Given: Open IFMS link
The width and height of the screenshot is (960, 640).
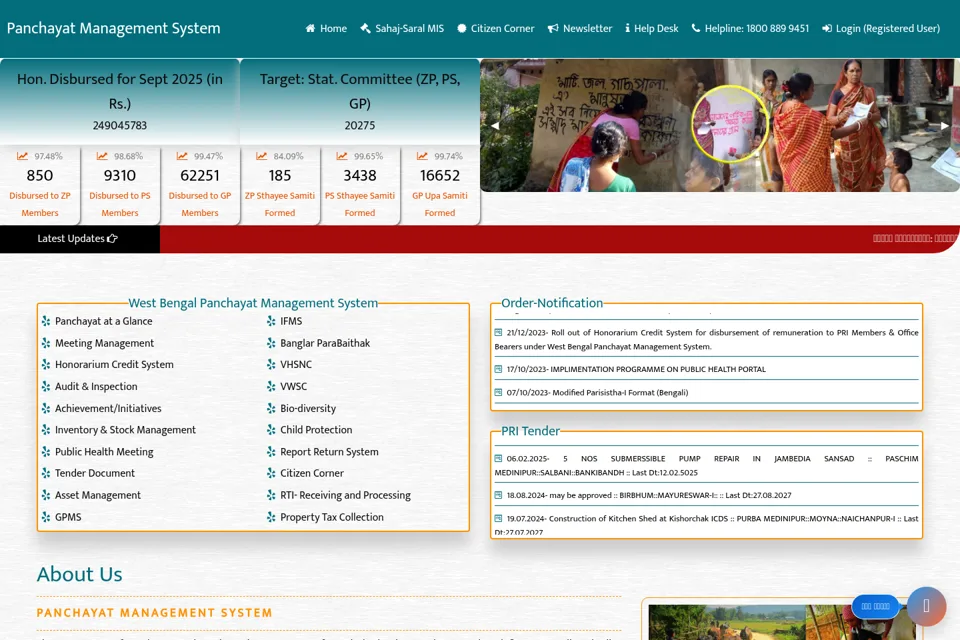Looking at the screenshot, I should click(291, 321).
